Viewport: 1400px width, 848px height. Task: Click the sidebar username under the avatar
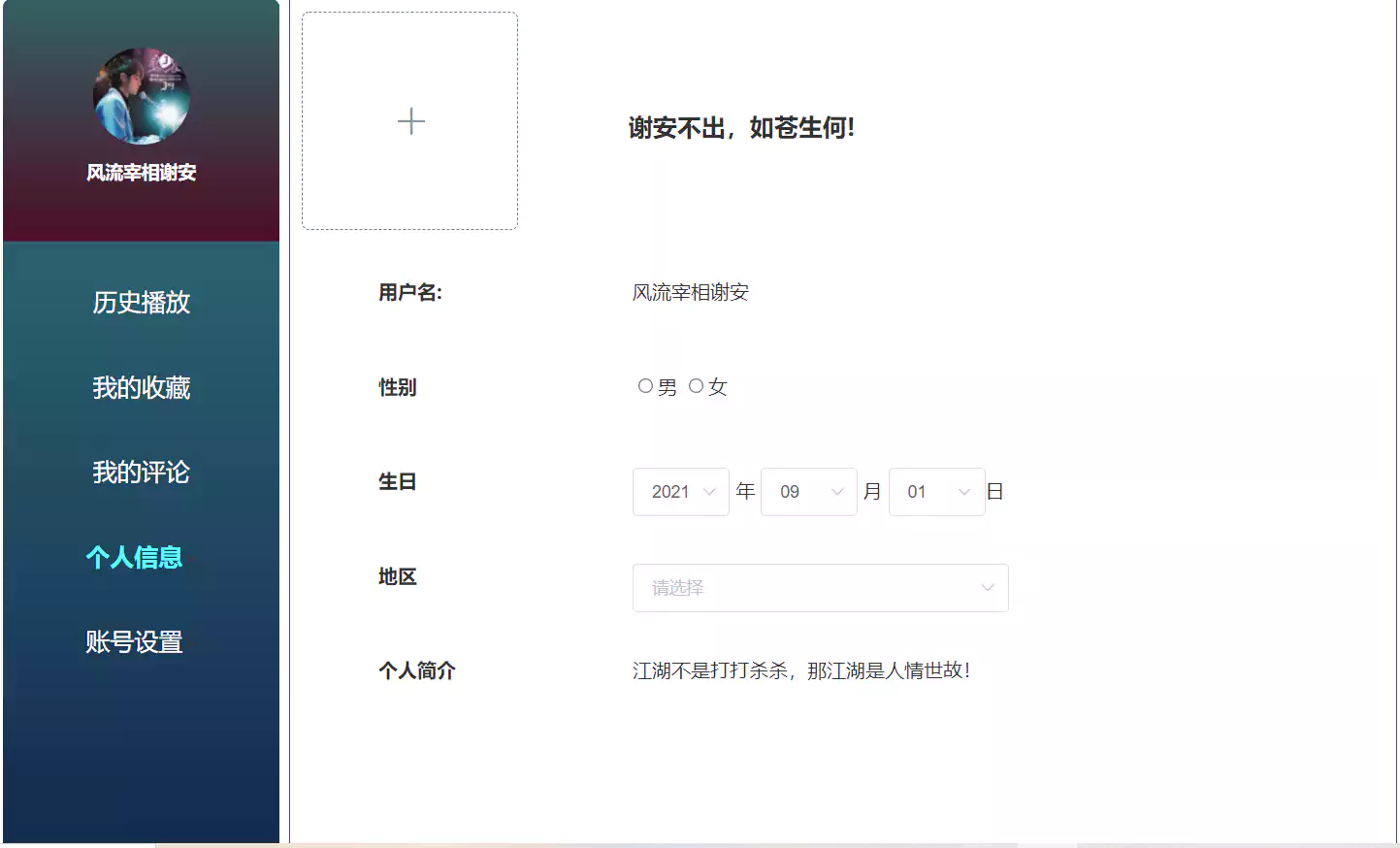(141, 174)
